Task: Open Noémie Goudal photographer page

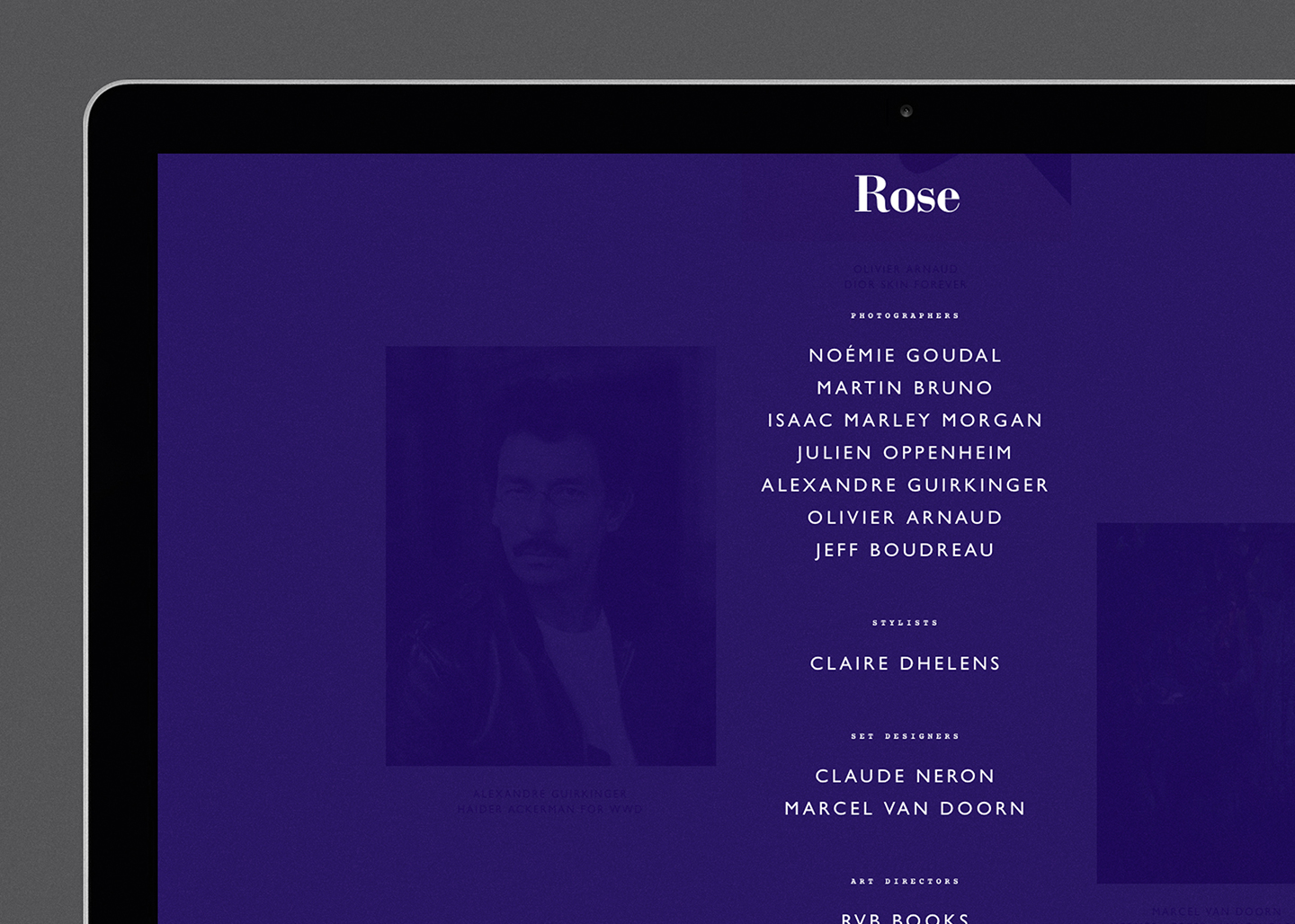Action: pos(905,356)
